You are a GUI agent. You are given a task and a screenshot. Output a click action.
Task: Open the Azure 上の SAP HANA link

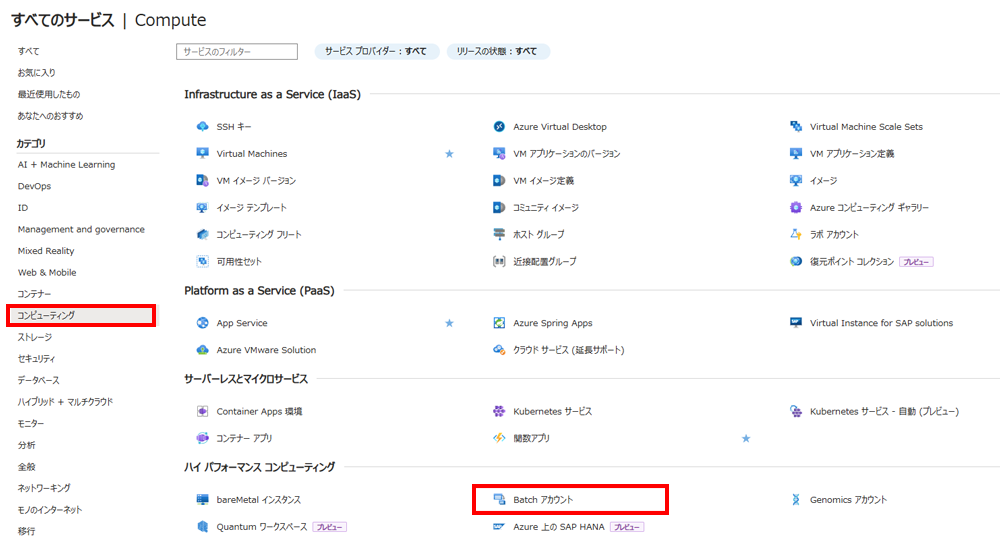pos(559,526)
